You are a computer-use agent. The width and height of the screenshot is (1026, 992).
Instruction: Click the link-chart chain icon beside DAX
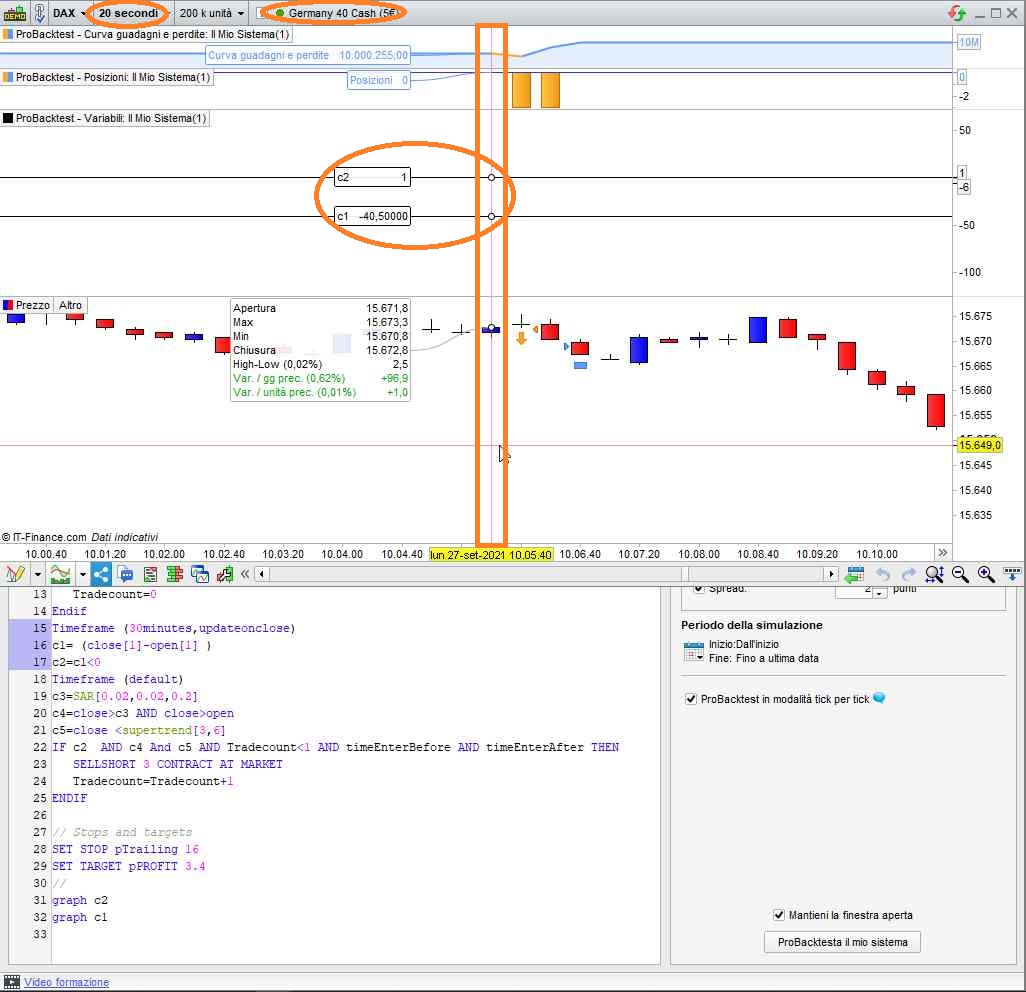coord(40,12)
